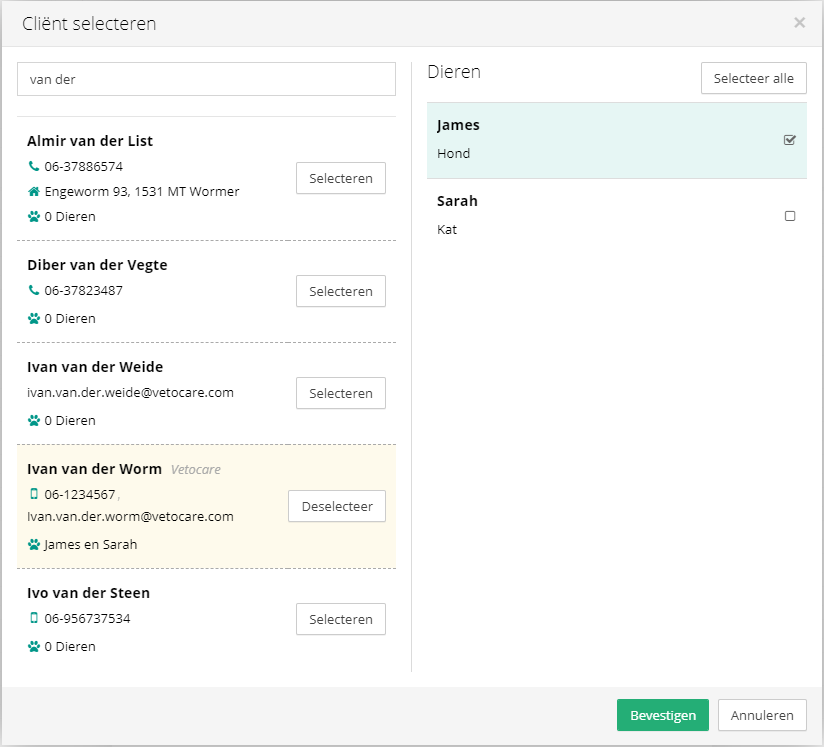This screenshot has height=747, width=824.
Task: Click paw icon under Almir van der List
Action: pos(34,217)
